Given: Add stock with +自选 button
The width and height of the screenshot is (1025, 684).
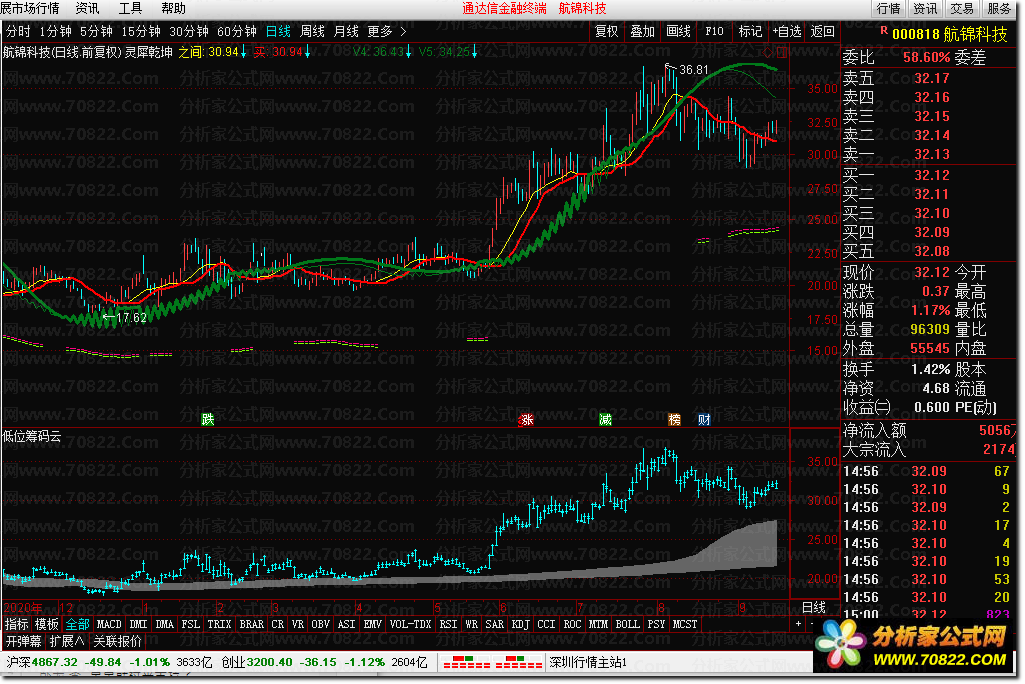Looking at the screenshot, I should point(786,31).
